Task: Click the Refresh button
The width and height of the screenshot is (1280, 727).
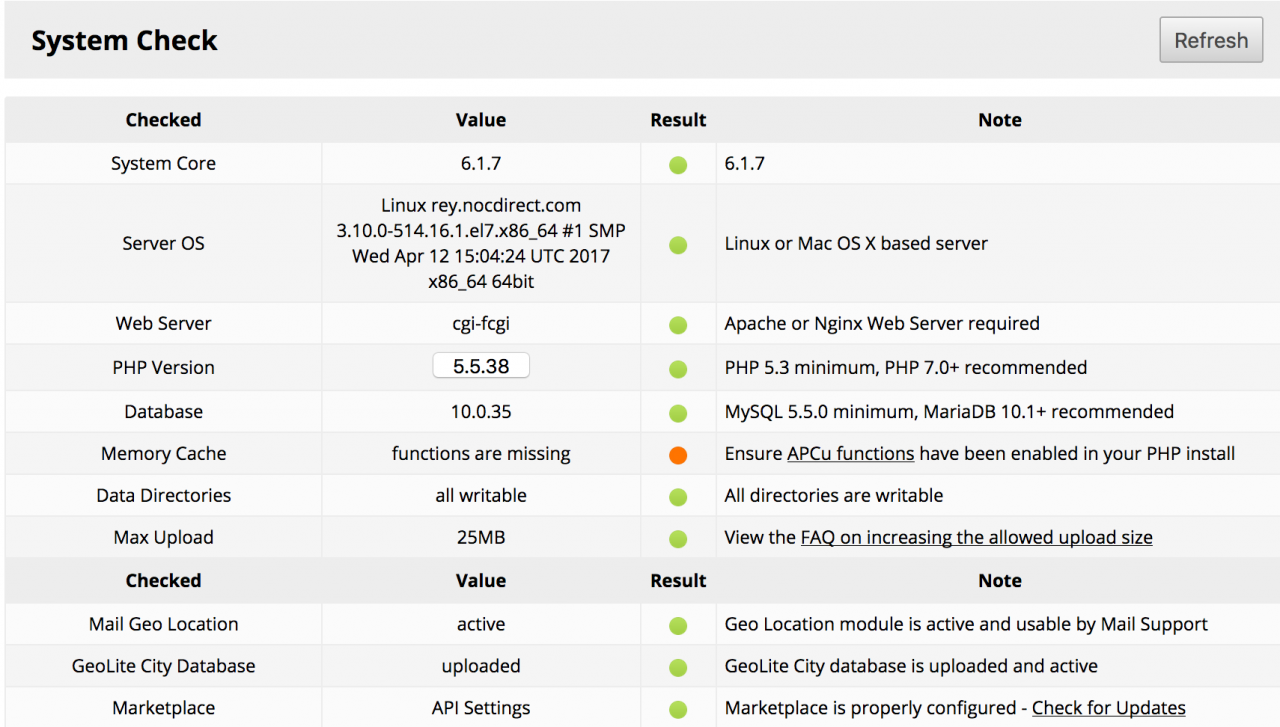Action: 1211,41
